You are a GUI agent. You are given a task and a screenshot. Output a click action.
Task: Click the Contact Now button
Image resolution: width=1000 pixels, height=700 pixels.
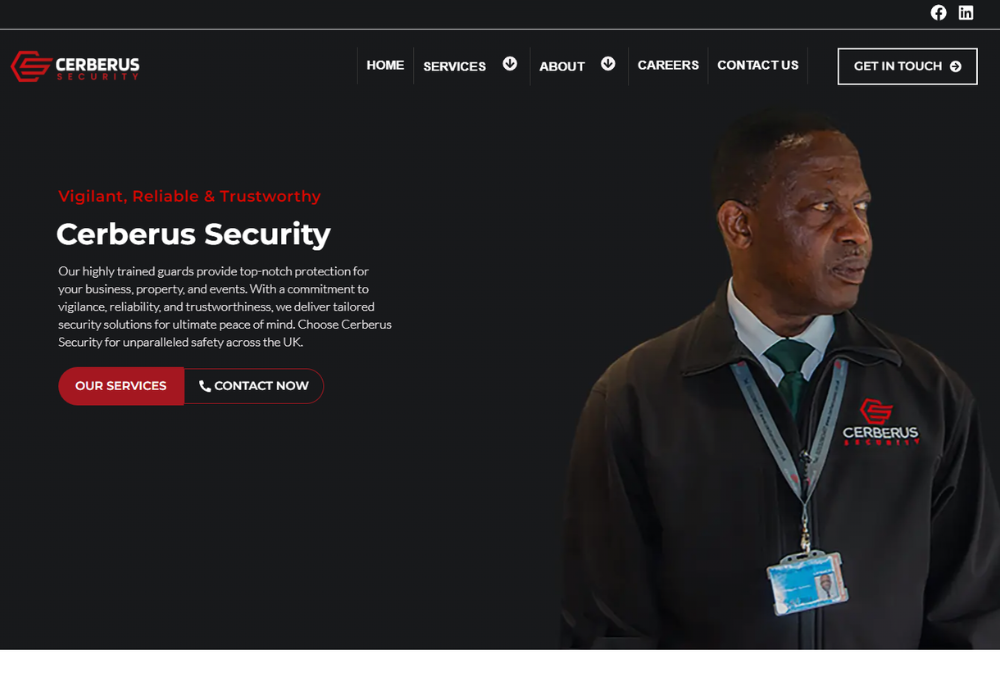(x=254, y=386)
